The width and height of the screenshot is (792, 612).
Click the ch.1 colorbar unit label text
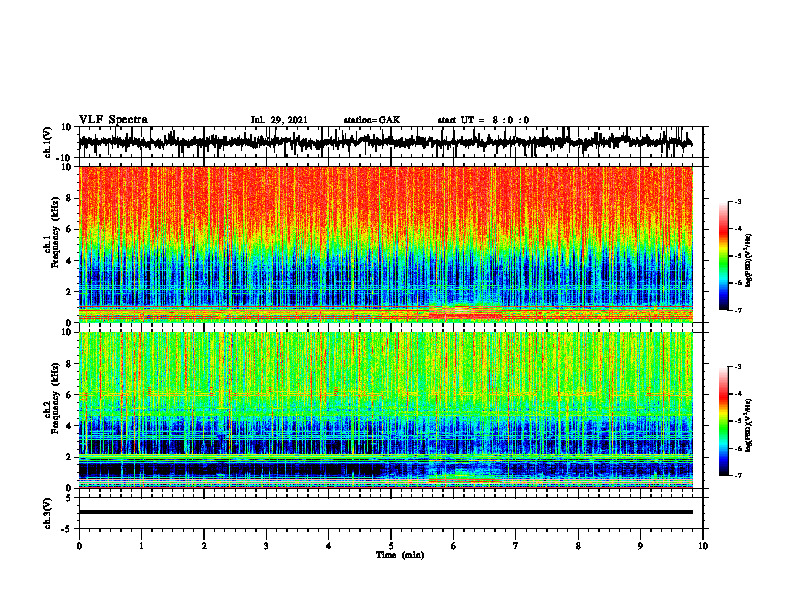(x=749, y=260)
